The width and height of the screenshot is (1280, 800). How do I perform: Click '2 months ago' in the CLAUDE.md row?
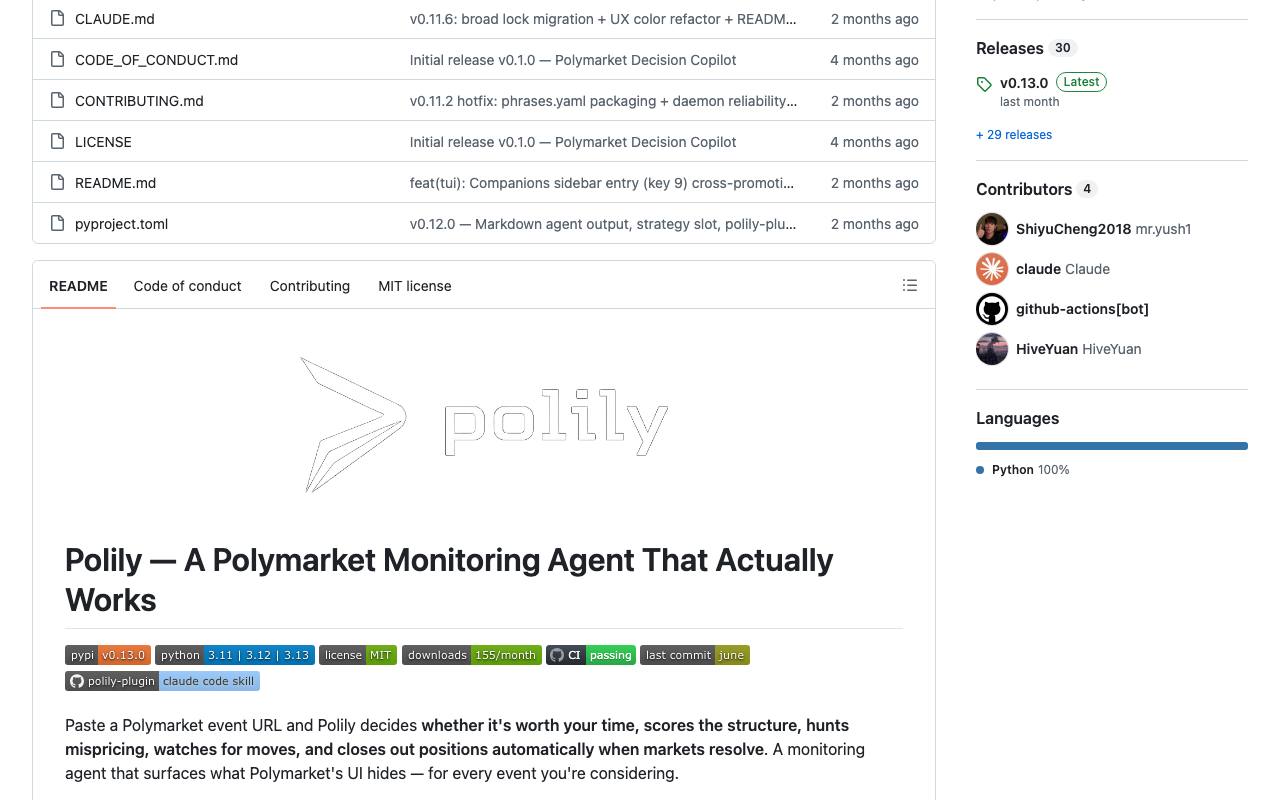[x=875, y=19]
